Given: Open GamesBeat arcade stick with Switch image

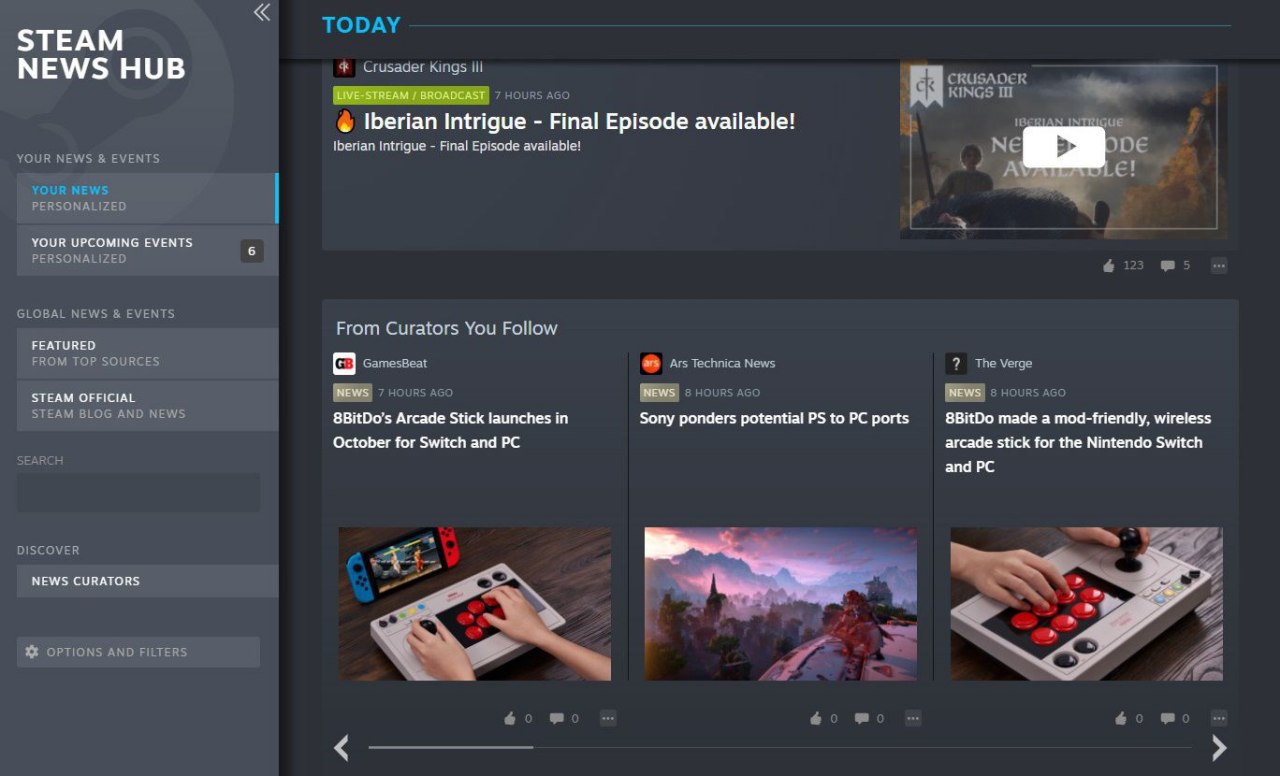Looking at the screenshot, I should [475, 604].
